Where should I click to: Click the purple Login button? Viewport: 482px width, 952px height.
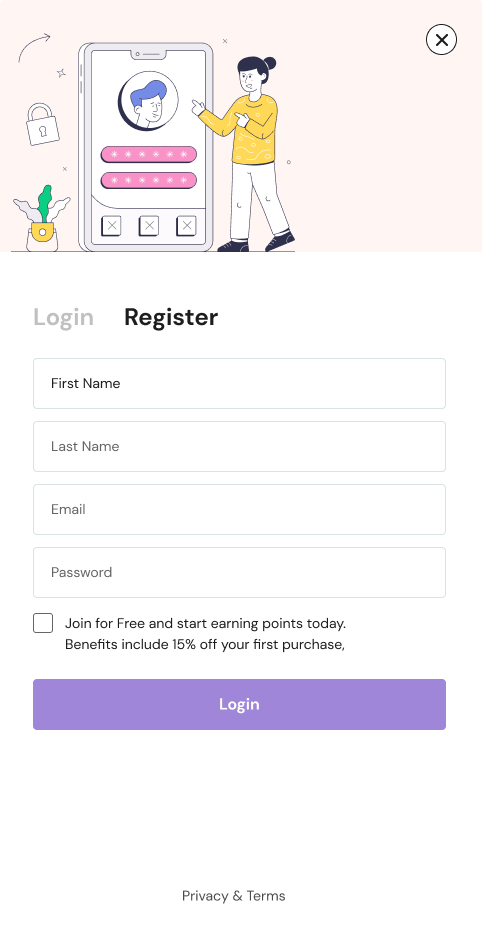click(239, 704)
